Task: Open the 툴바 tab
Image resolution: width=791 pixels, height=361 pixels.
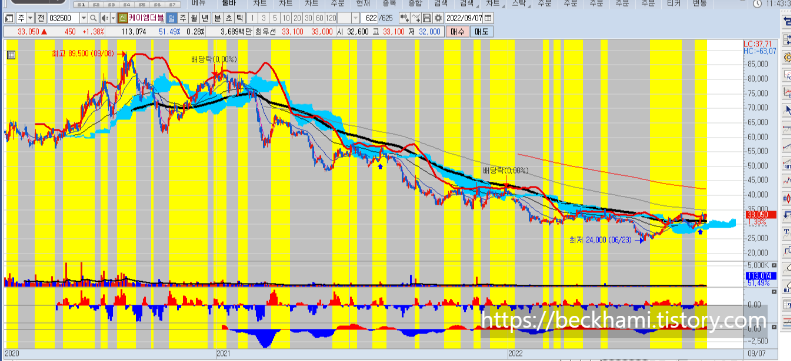Action: click(x=228, y=3)
